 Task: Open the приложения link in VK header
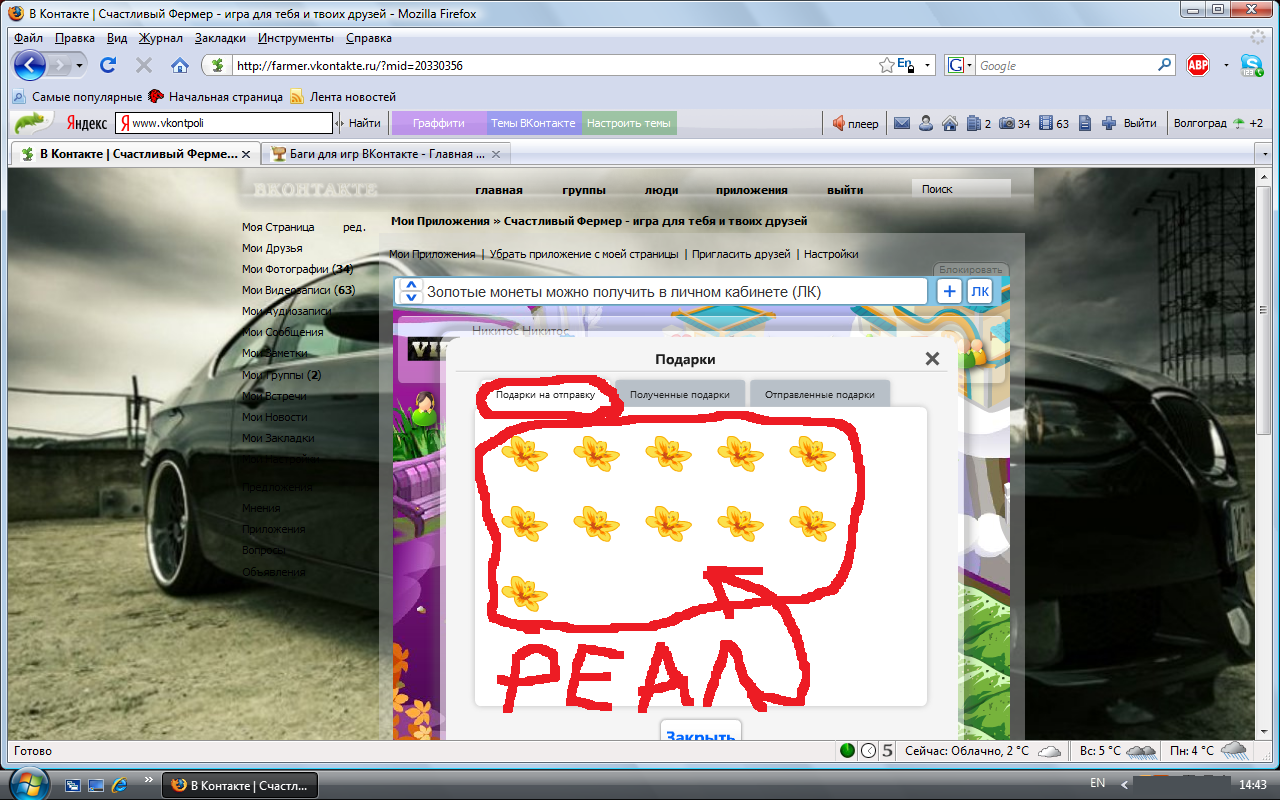[751, 190]
